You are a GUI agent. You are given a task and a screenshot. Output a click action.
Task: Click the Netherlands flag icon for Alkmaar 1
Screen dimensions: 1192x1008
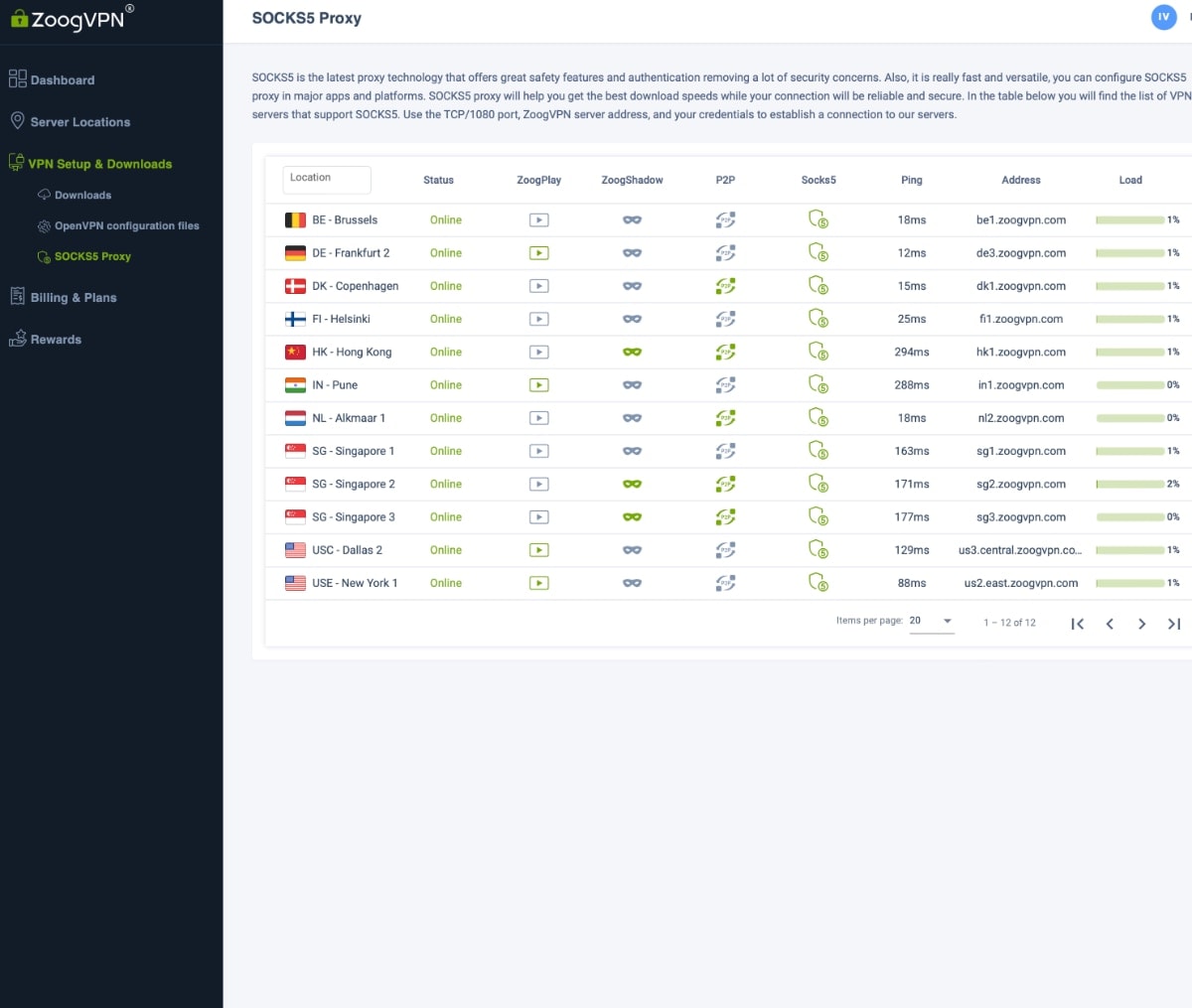pyautogui.click(x=295, y=418)
